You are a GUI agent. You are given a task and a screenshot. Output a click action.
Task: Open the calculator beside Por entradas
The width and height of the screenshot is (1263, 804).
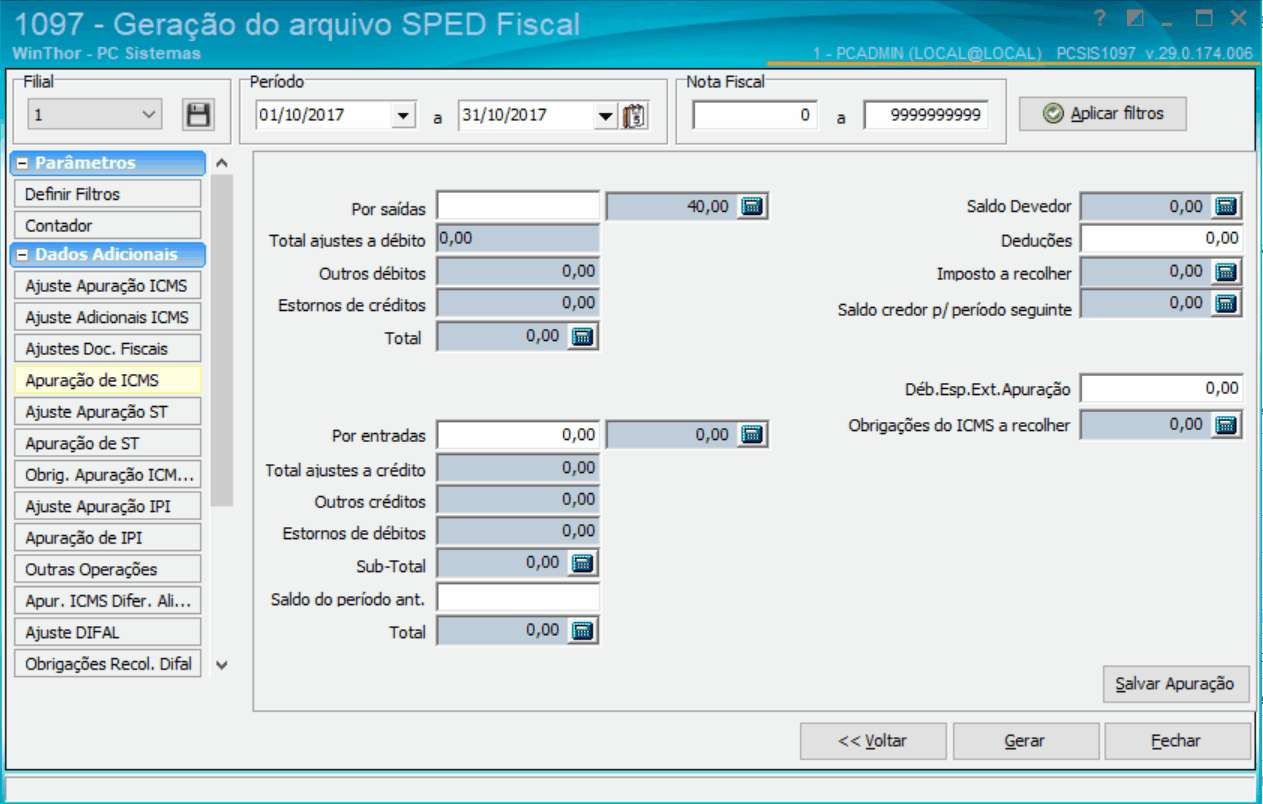tap(751, 434)
